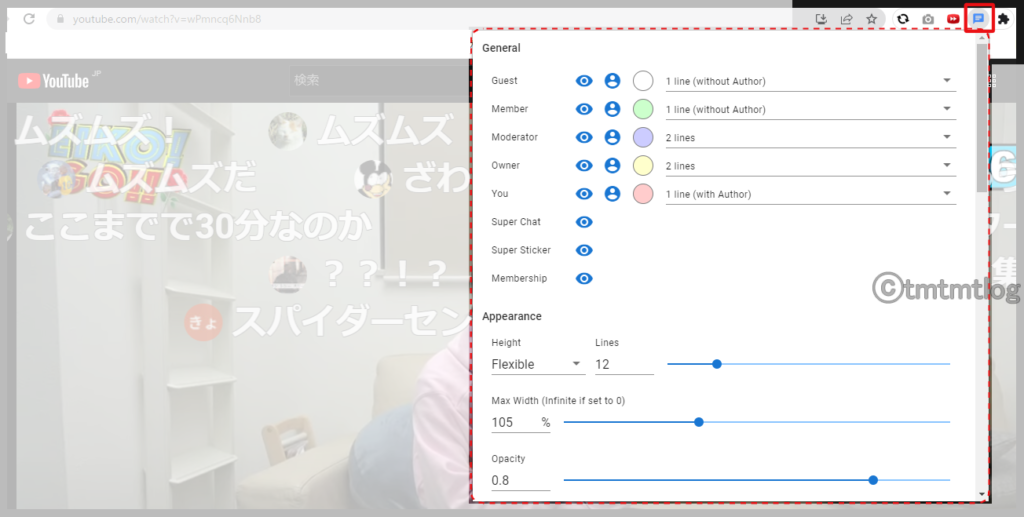Toggle Guest avatar person icon
1024x517 pixels.
coord(612,81)
